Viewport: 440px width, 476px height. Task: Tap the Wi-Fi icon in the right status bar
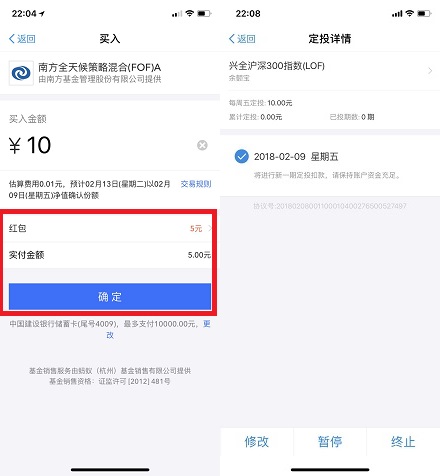[410, 13]
